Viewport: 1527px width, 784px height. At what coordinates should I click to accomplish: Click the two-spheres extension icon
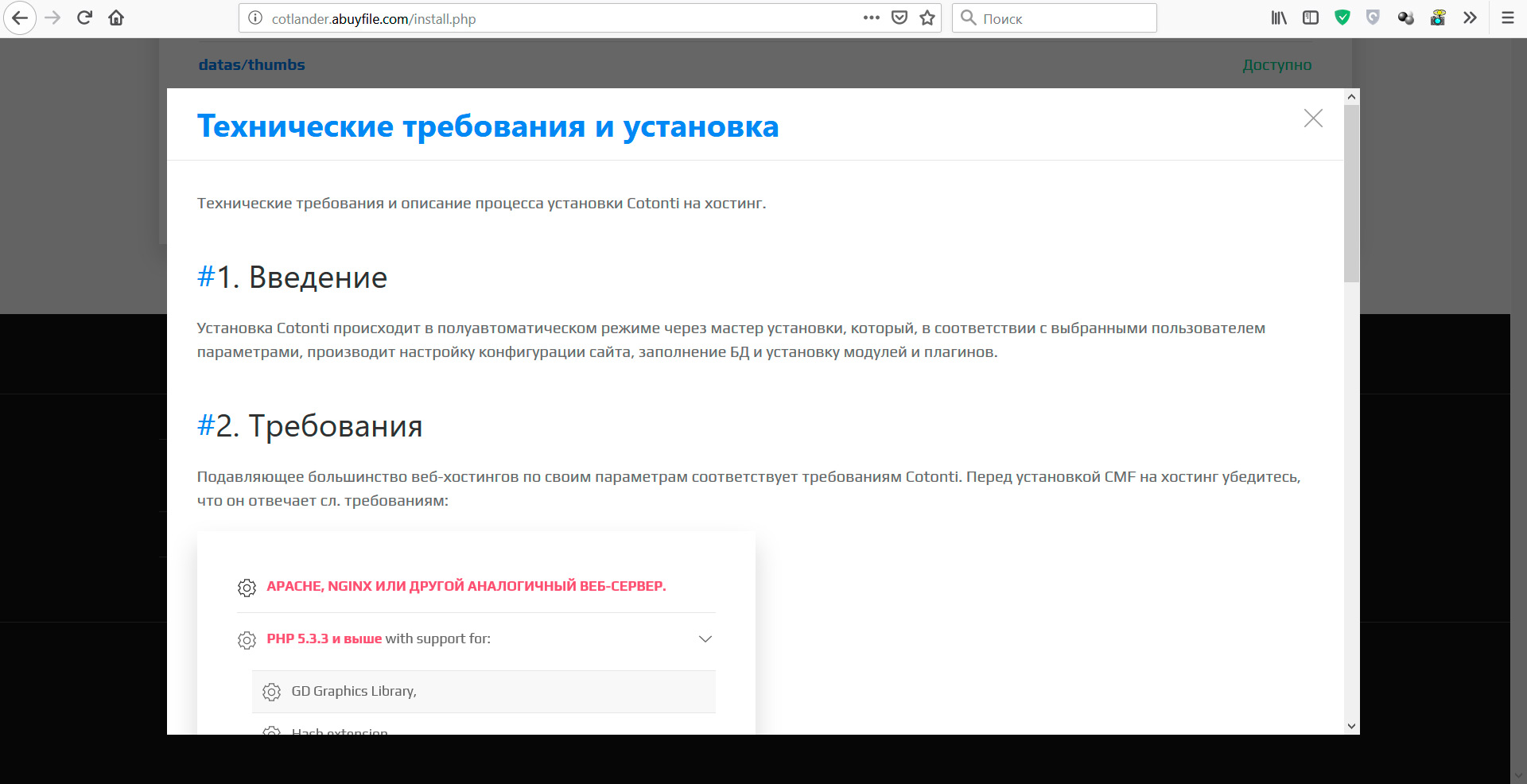tap(1405, 17)
